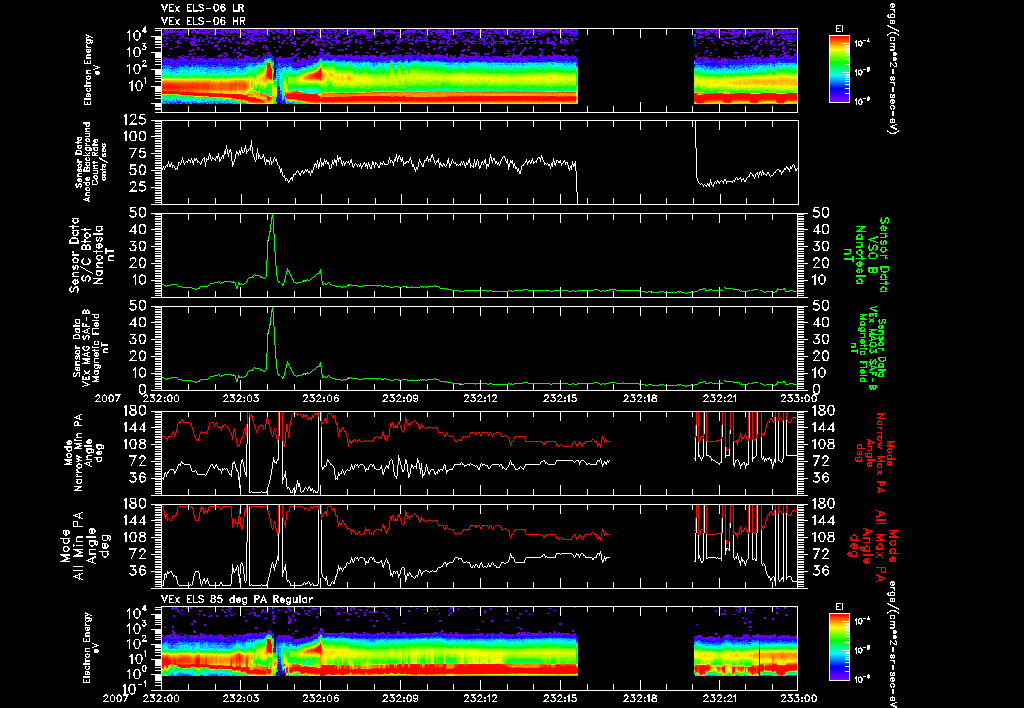This screenshot has width=1024, height=708.
Task: Click the top spectrogram's rainbow color bar
Action: point(839,69)
